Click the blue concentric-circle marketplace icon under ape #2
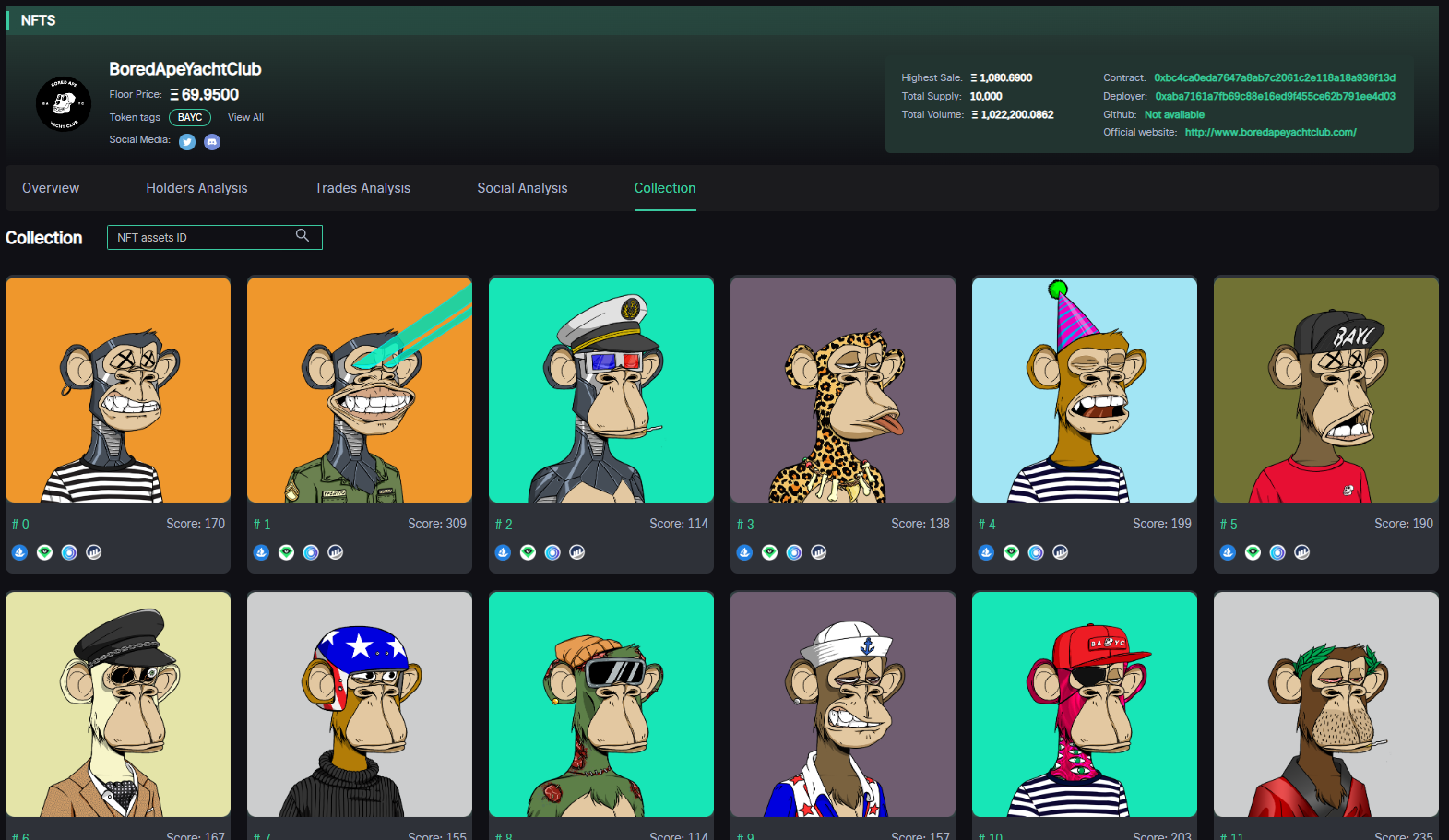 tap(552, 552)
